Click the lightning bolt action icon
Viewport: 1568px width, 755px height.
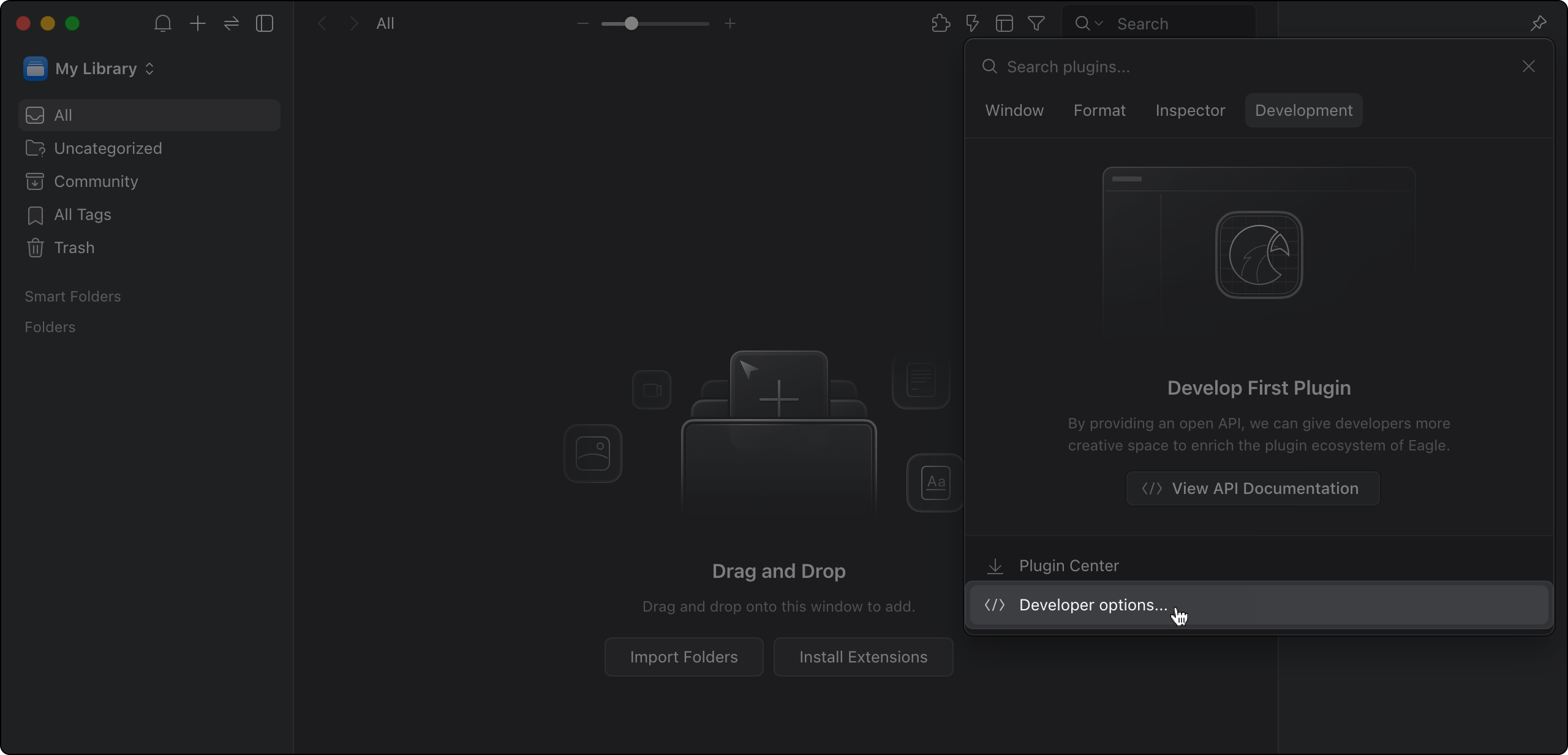972,24
